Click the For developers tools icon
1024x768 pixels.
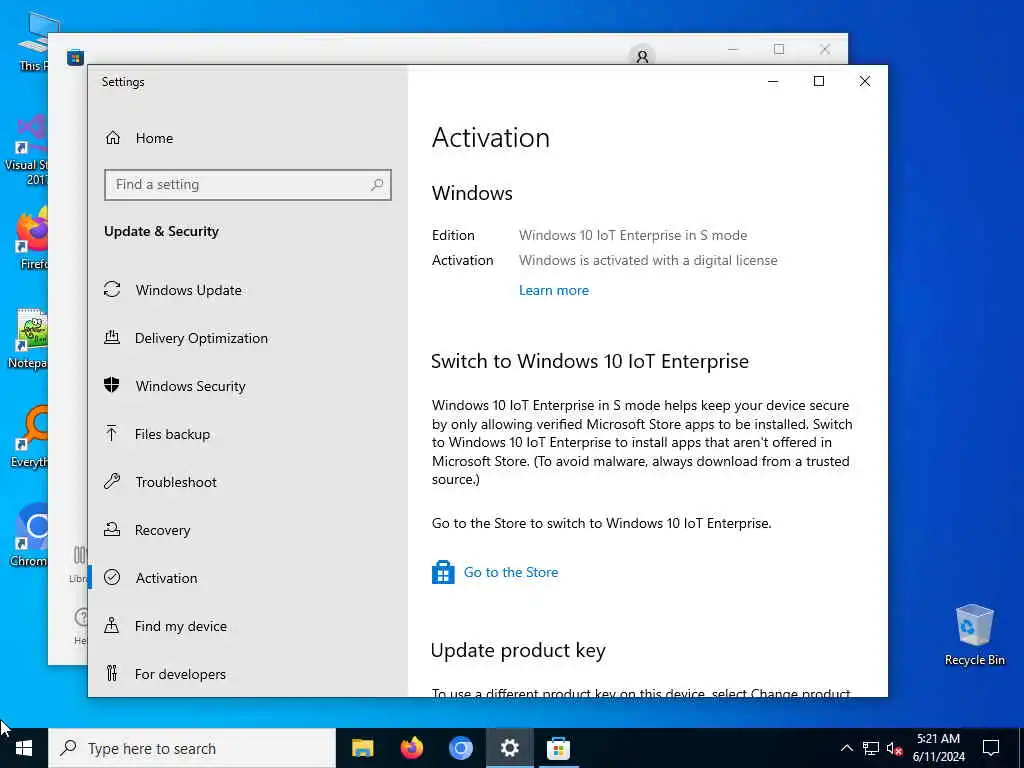point(112,673)
